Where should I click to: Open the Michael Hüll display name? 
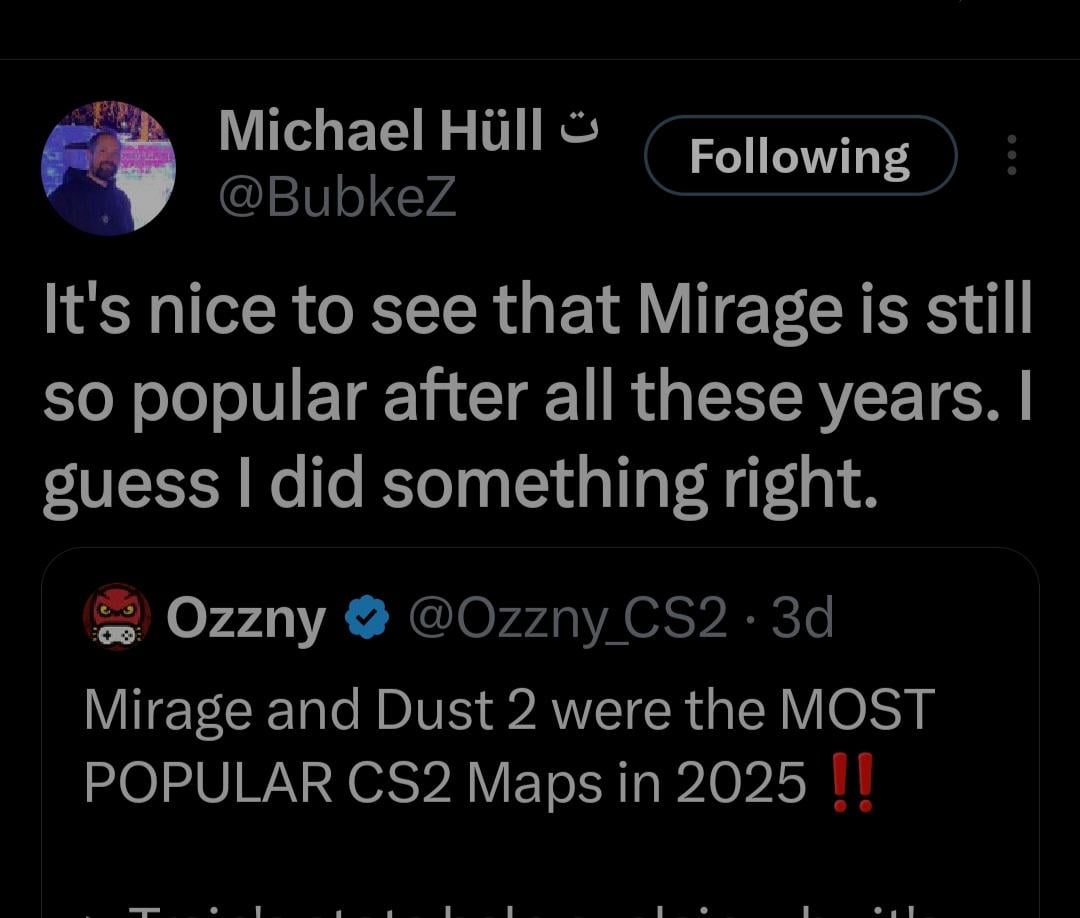tap(380, 131)
